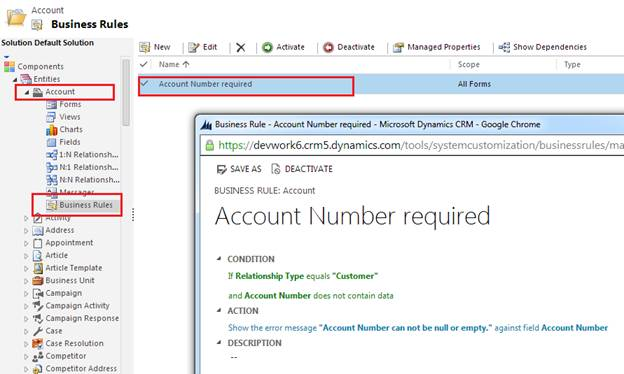The height and width of the screenshot is (374, 624).
Task: Sort by the Scope column header
Action: pyautogui.click(x=468, y=64)
